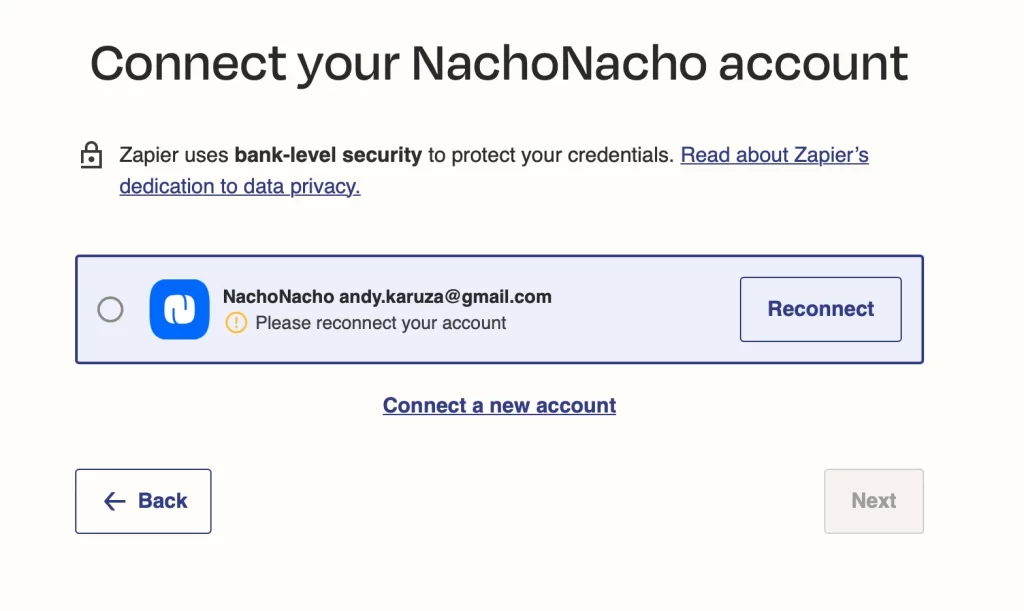Click the Please reconnect your account message
The image size is (1024, 611).
point(380,323)
